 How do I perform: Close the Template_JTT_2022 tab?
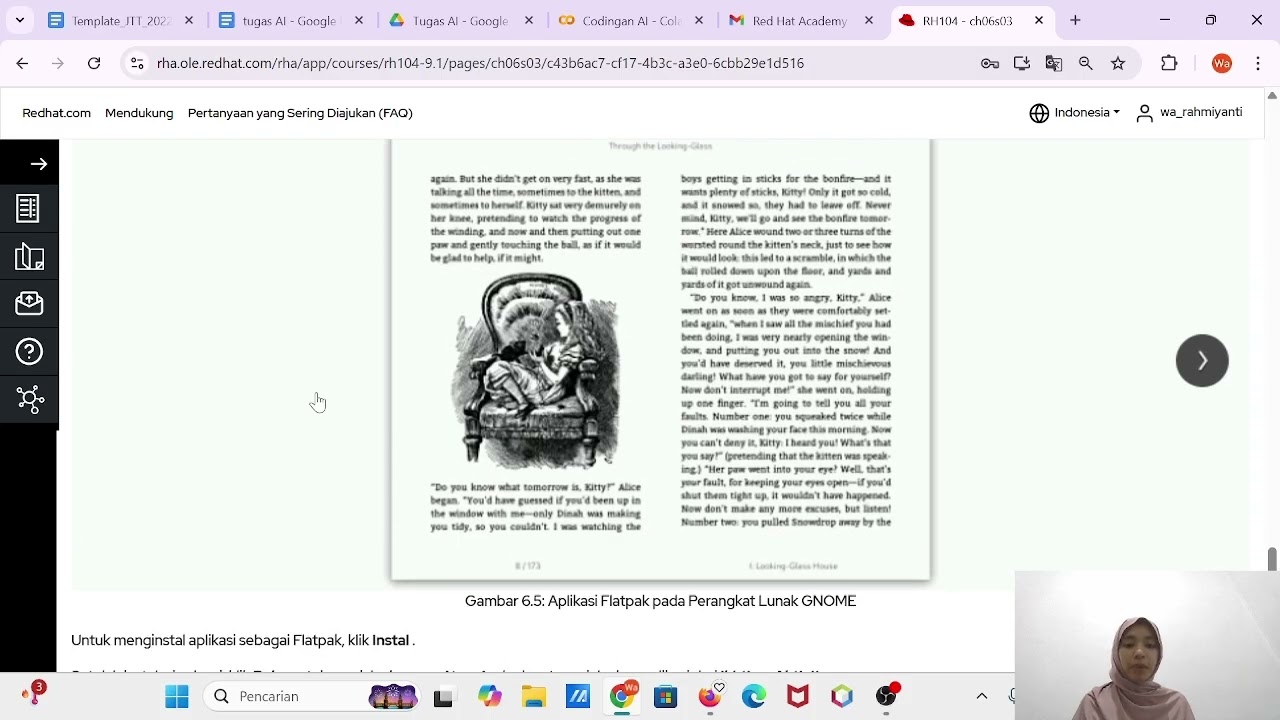[189, 20]
